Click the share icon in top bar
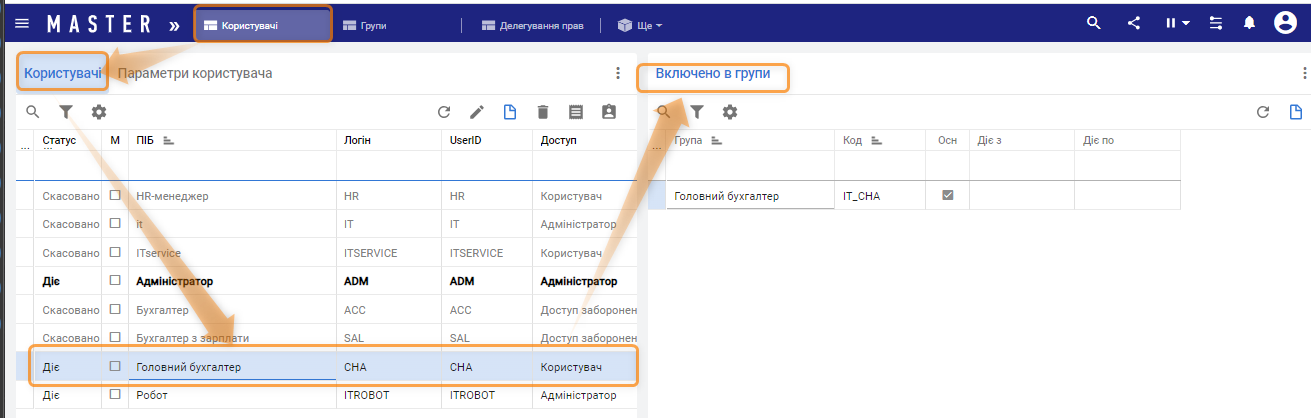This screenshot has width=1312, height=418. [1134, 23]
